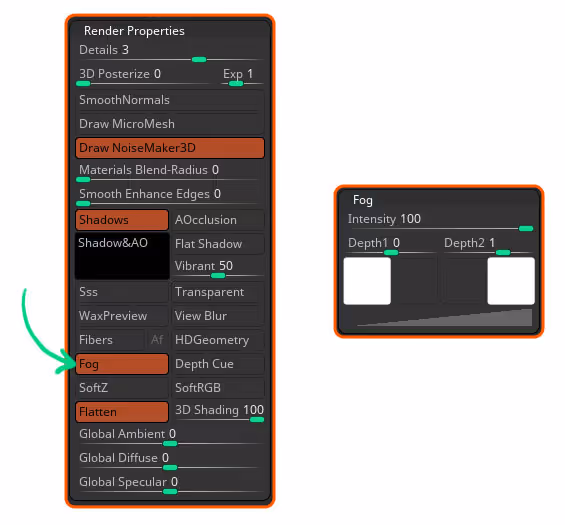Enable WaxPreview
The height and width of the screenshot is (525, 565).
[x=122, y=316]
